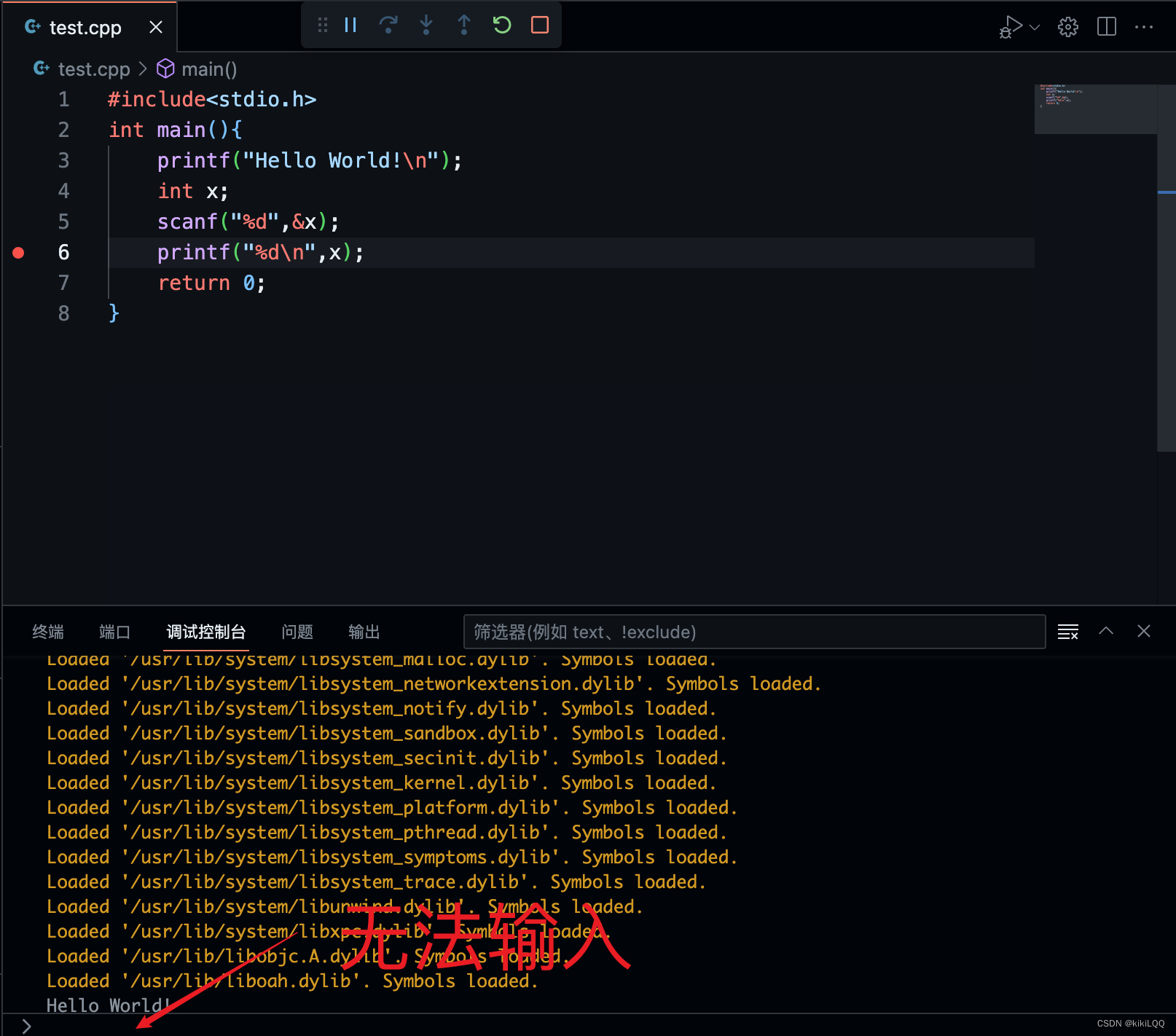Click the int x; declaration line
Screen dimensions: 1176x1036
pyautogui.click(x=193, y=192)
